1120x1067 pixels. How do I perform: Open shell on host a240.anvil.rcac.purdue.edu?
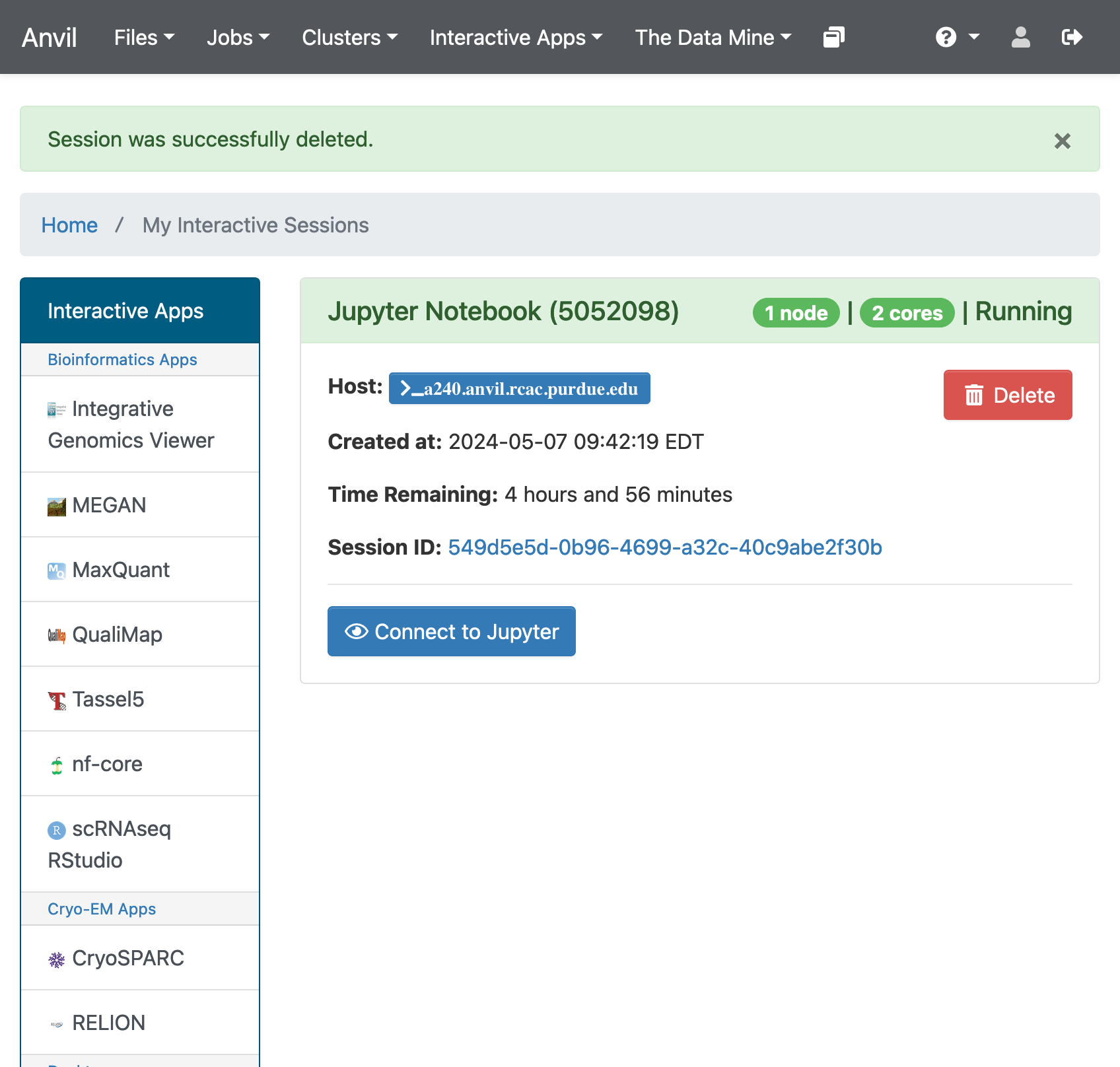pos(519,388)
